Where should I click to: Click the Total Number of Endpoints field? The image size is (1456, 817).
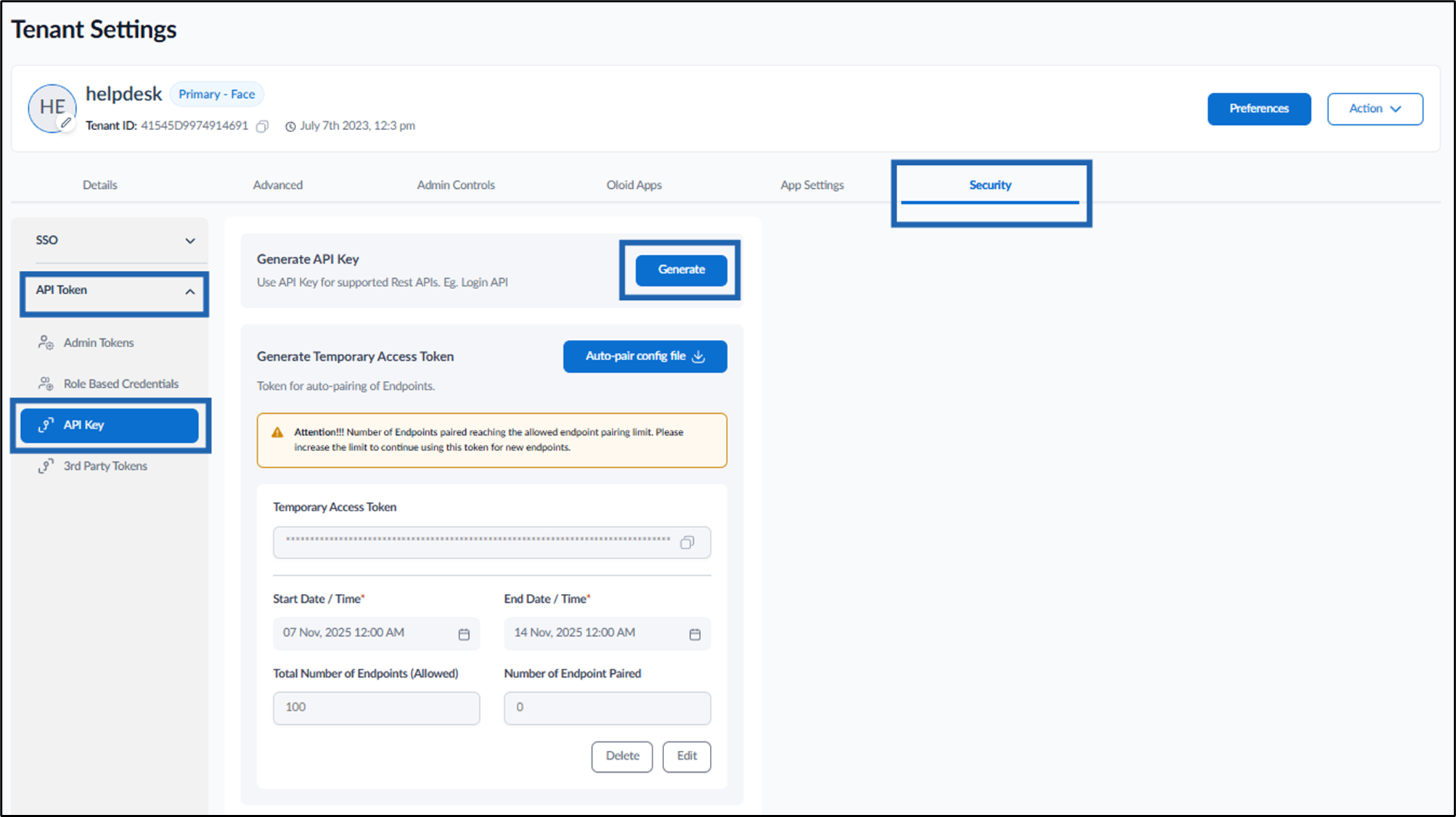pyautogui.click(x=376, y=708)
